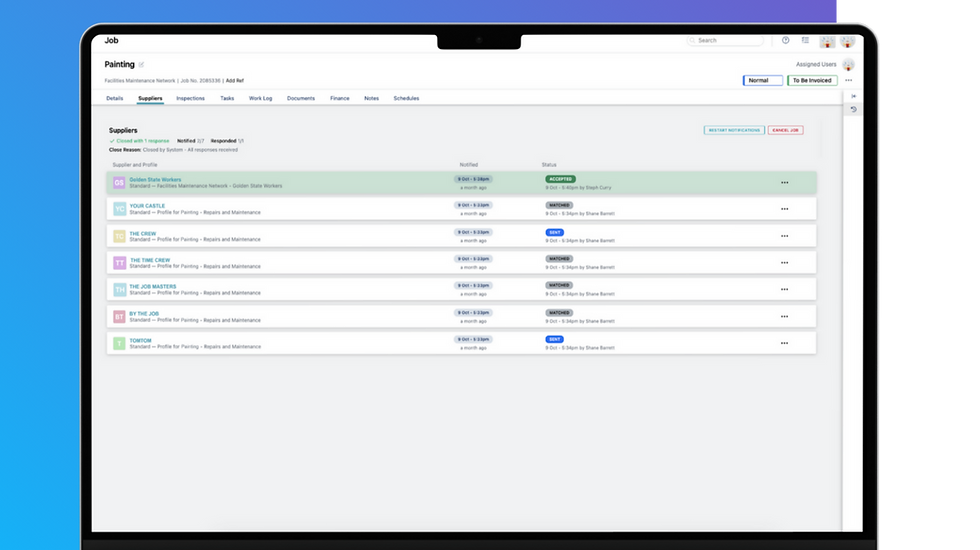The image size is (980, 550).
Task: Click the TT avatar for The Time Crew
Action: pyautogui.click(x=119, y=263)
